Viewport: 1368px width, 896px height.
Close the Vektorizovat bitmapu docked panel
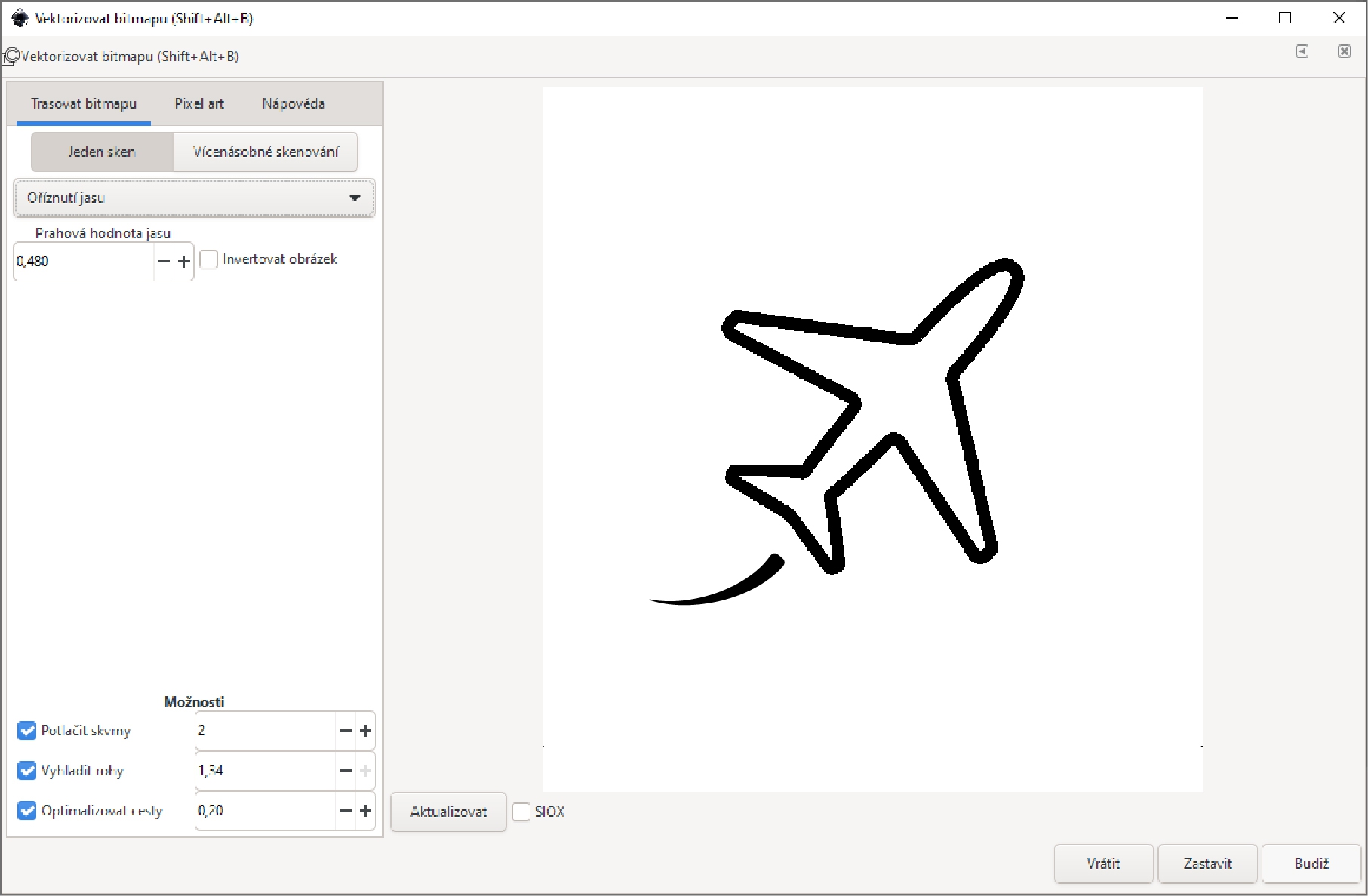tap(1344, 51)
